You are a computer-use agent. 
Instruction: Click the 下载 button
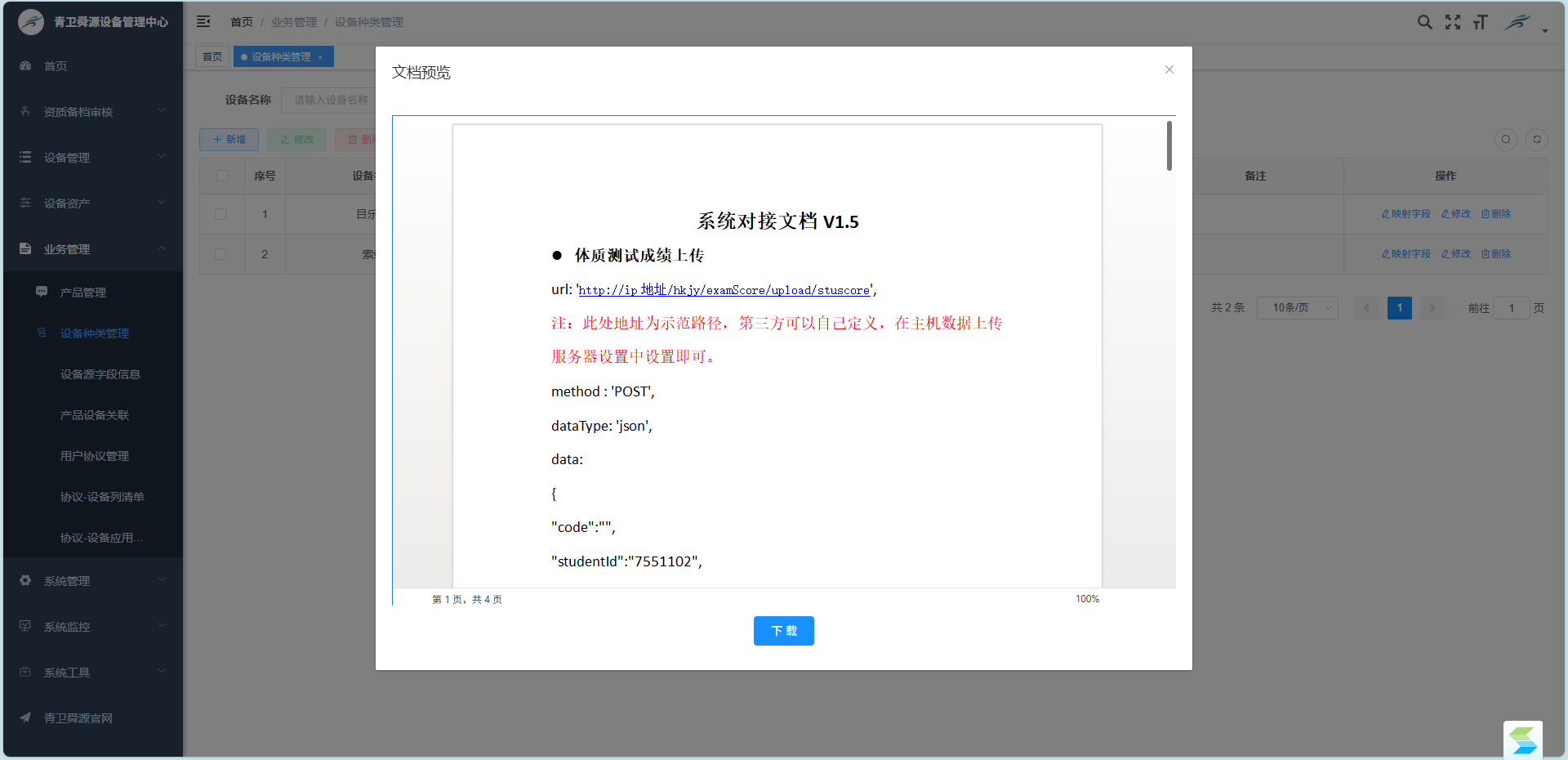coord(783,631)
